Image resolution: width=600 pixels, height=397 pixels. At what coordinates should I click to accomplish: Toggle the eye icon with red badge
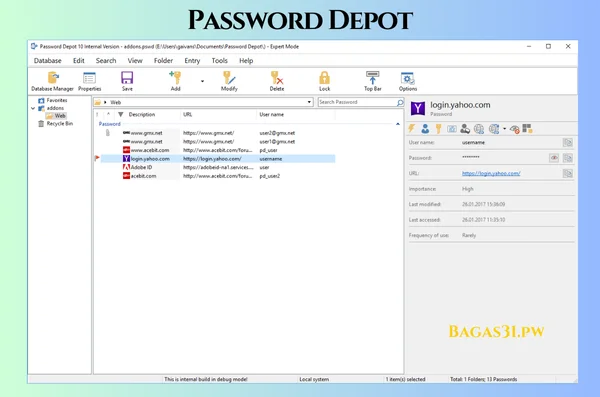tap(515, 129)
